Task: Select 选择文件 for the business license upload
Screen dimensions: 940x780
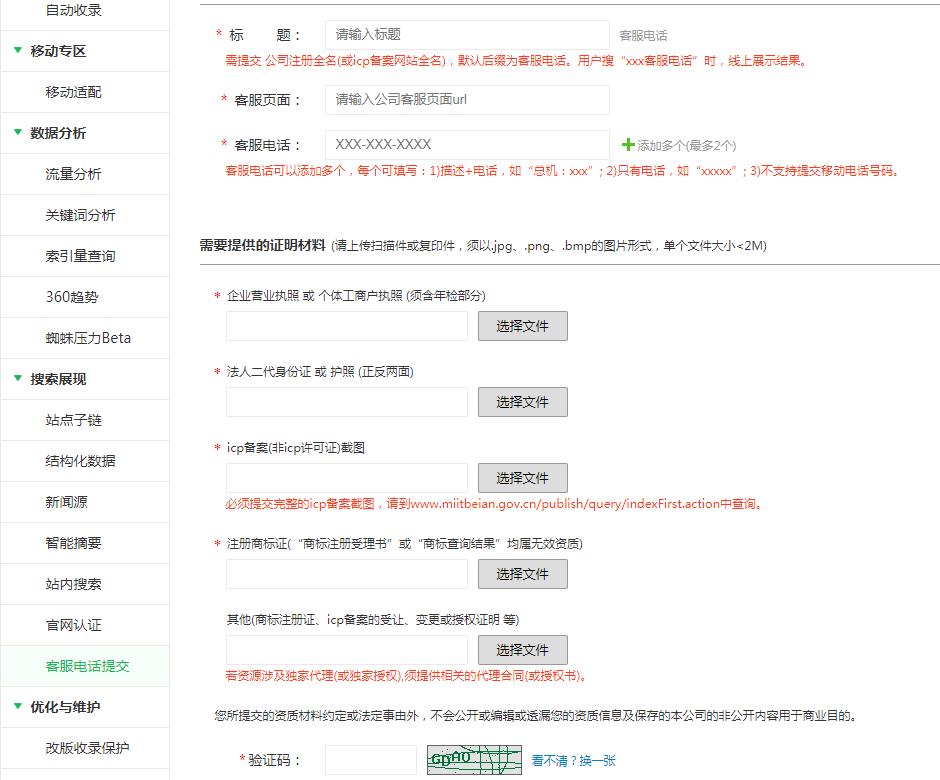Action: [x=522, y=325]
